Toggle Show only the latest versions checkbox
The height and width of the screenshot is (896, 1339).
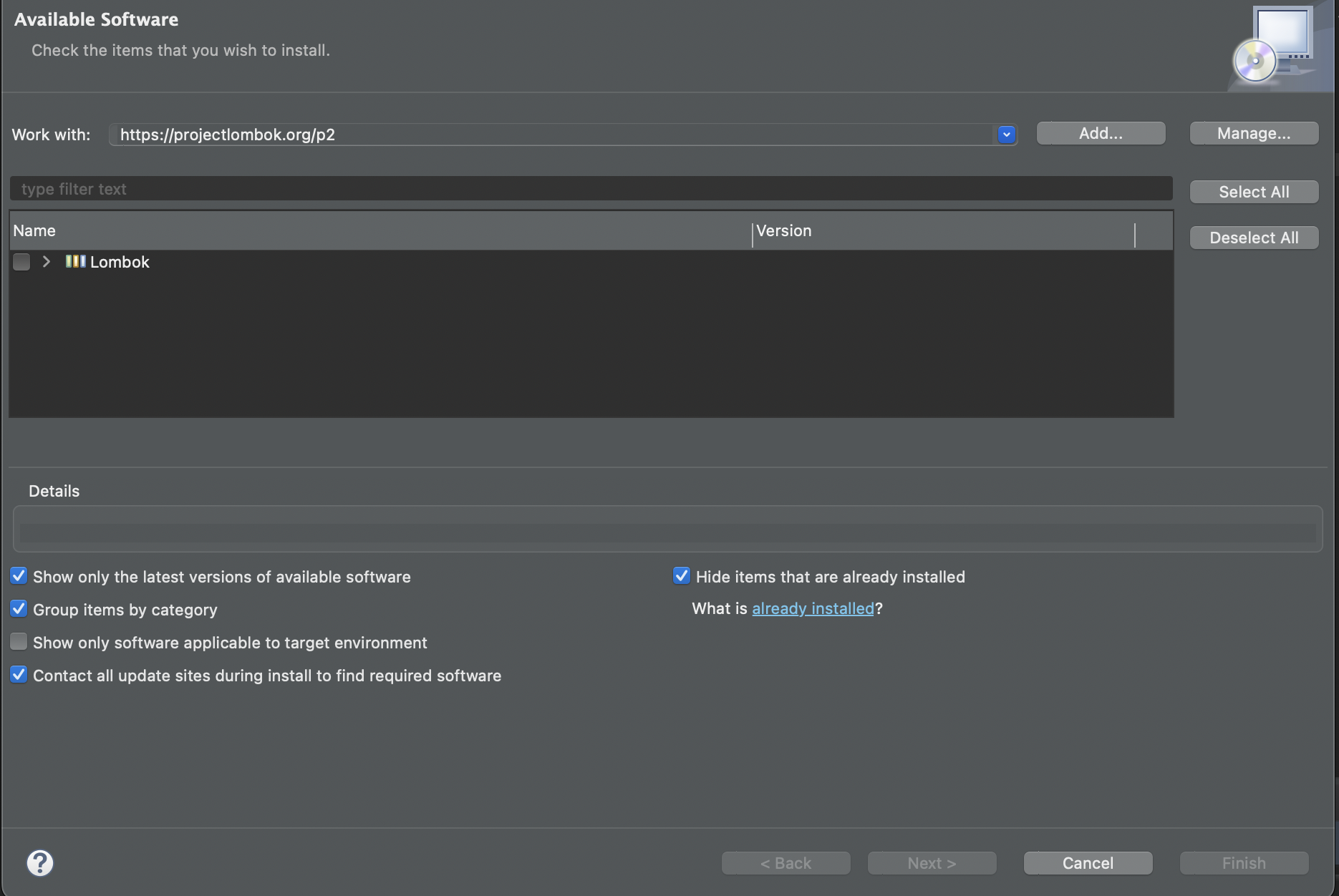pyautogui.click(x=19, y=576)
